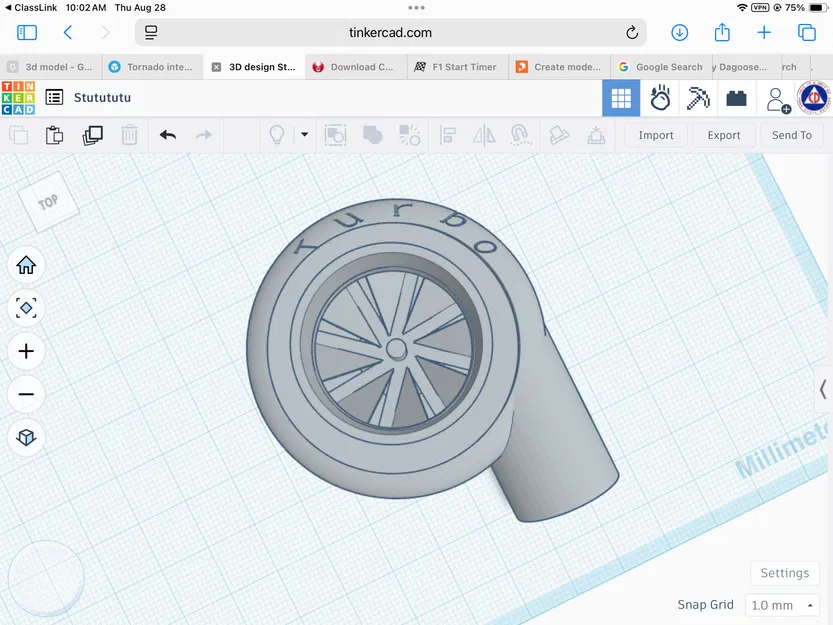The height and width of the screenshot is (625, 833).
Task: Switch to Blocks editor via pickaxe icon
Action: point(697,98)
